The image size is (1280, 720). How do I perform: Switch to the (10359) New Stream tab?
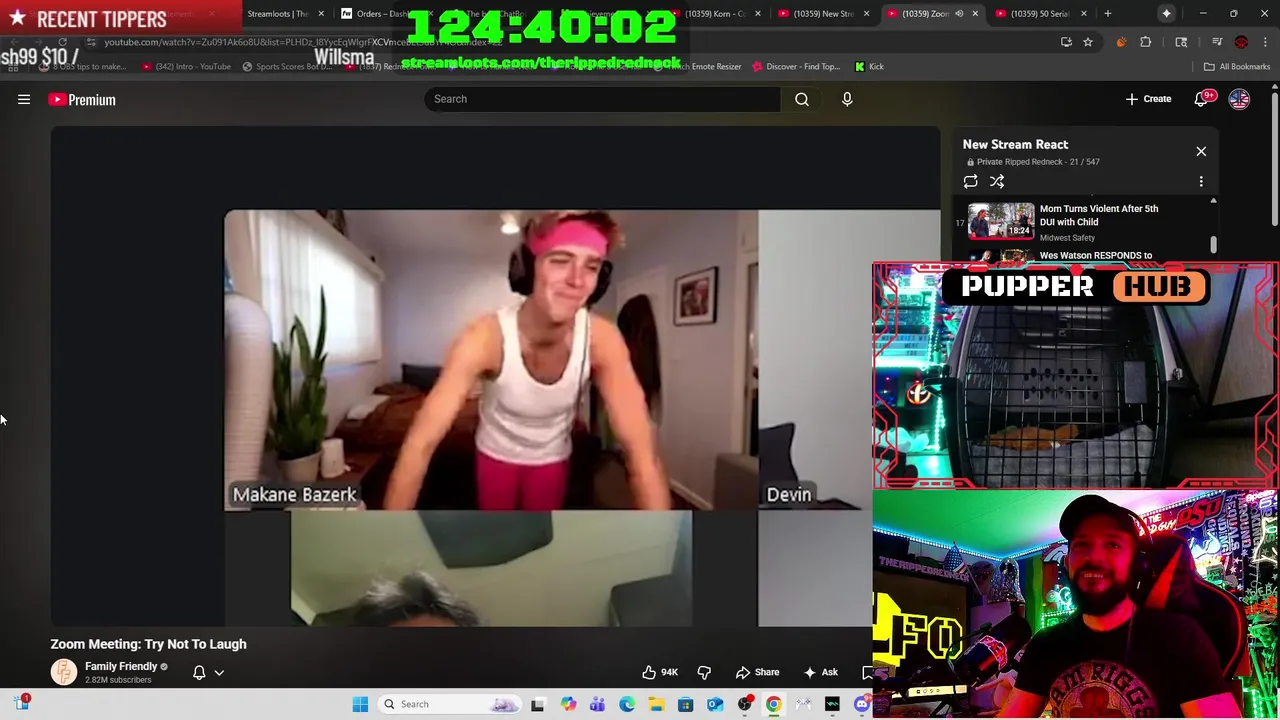[824, 14]
